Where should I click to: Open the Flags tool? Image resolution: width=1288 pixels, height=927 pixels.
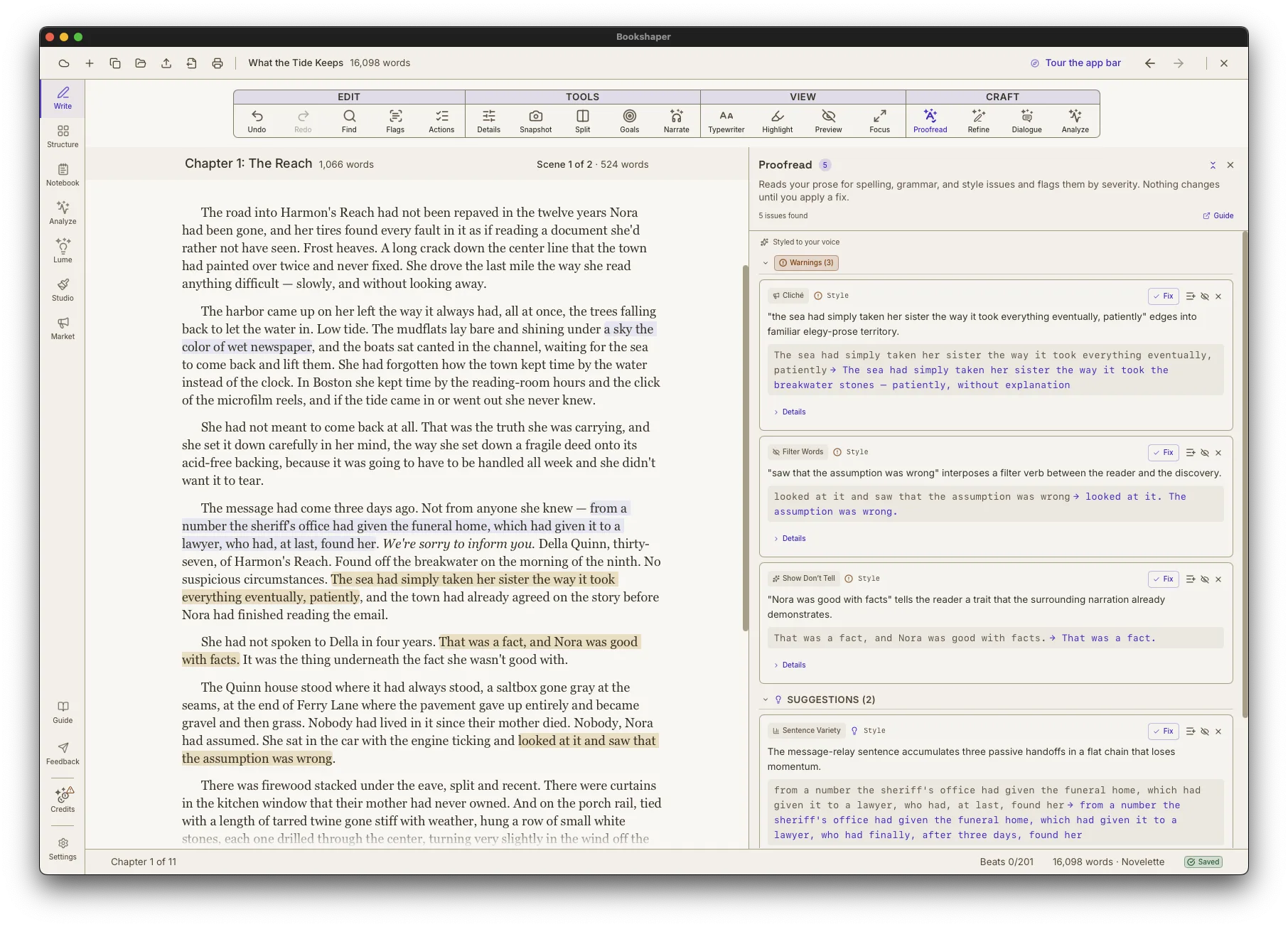(395, 121)
